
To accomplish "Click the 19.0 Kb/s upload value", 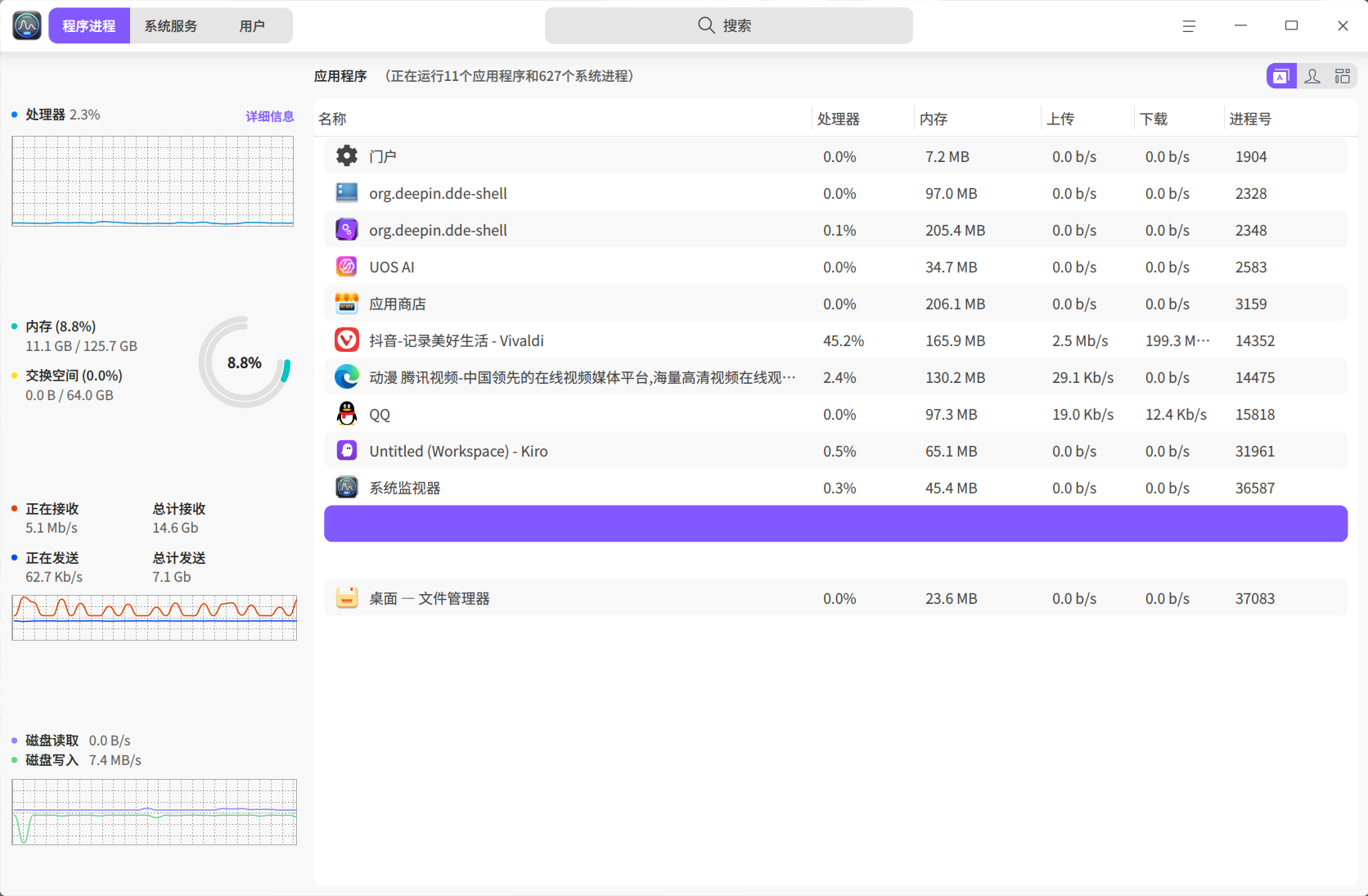I will pos(1083,414).
